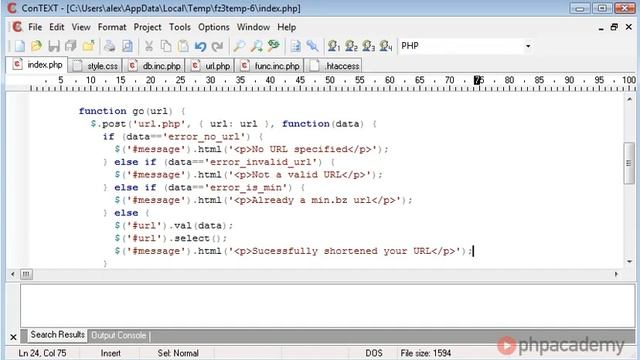The image size is (640, 360).
Task: Open the File menu
Action: (x=35, y=27)
